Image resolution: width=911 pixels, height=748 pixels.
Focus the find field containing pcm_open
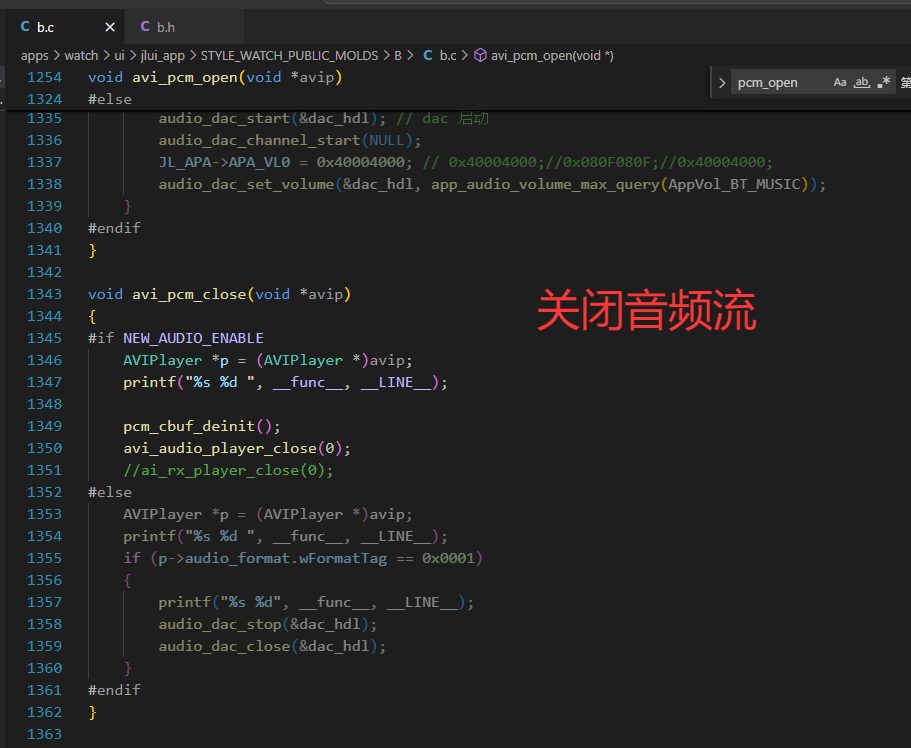point(779,83)
